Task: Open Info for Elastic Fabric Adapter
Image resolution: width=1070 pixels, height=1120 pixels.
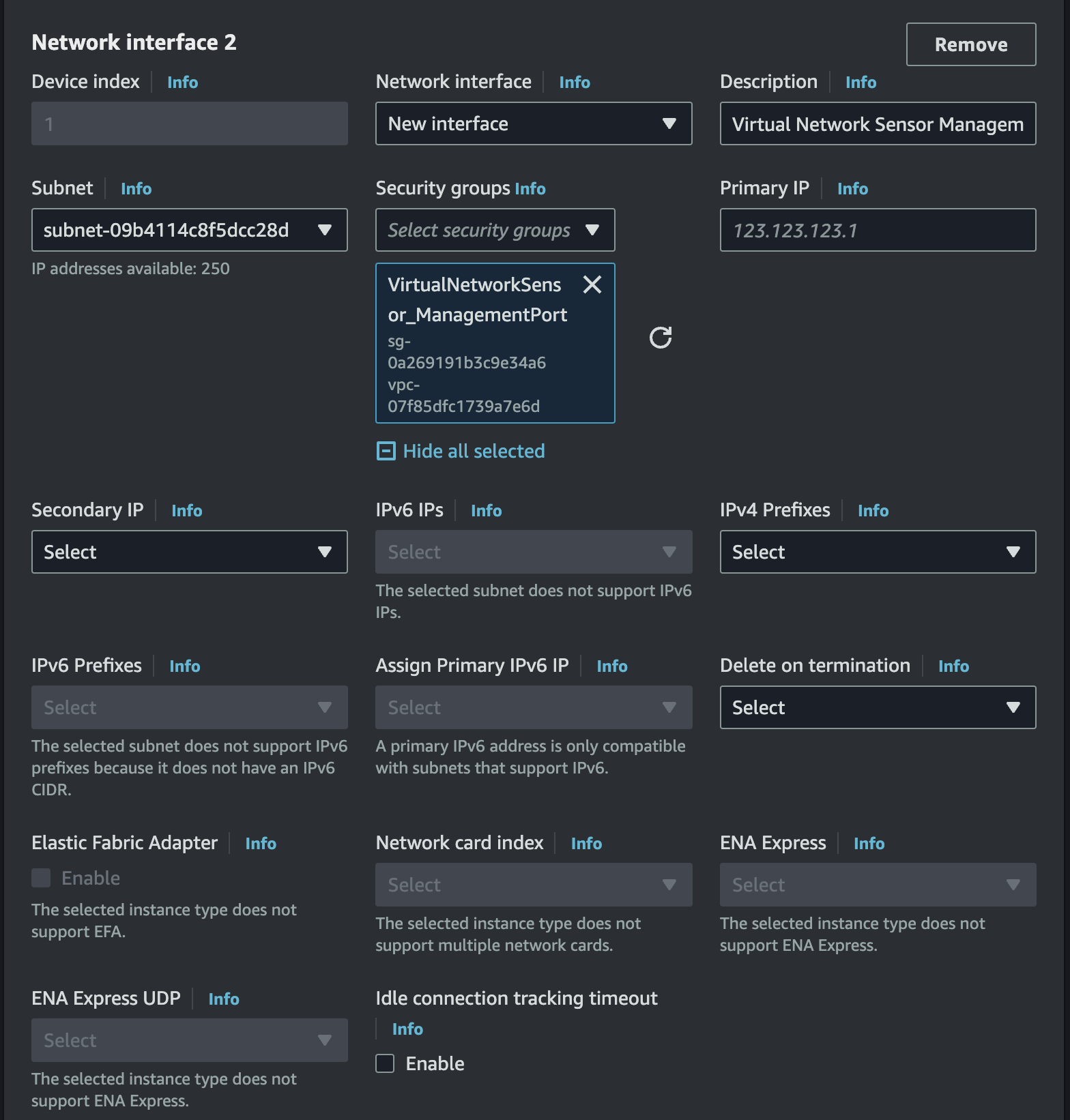Action: [x=261, y=843]
